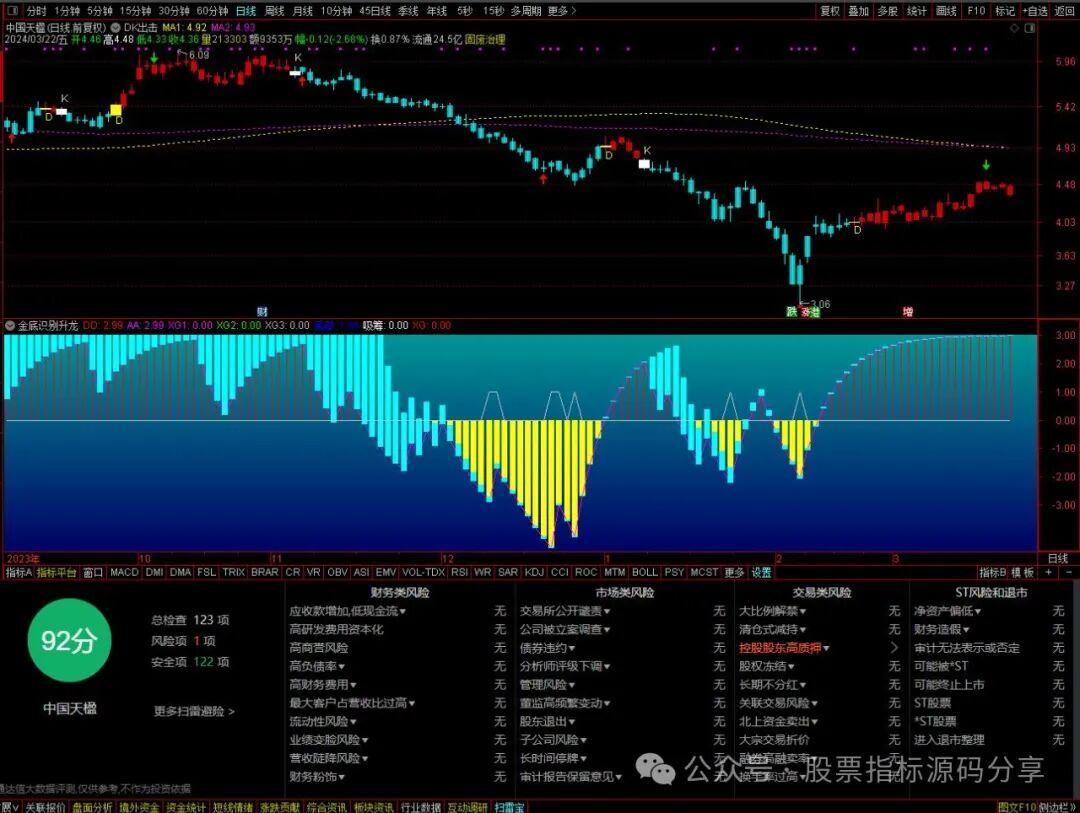The height and width of the screenshot is (813, 1080).
Task: Switch to 分时 intraday view
Action: pos(37,11)
